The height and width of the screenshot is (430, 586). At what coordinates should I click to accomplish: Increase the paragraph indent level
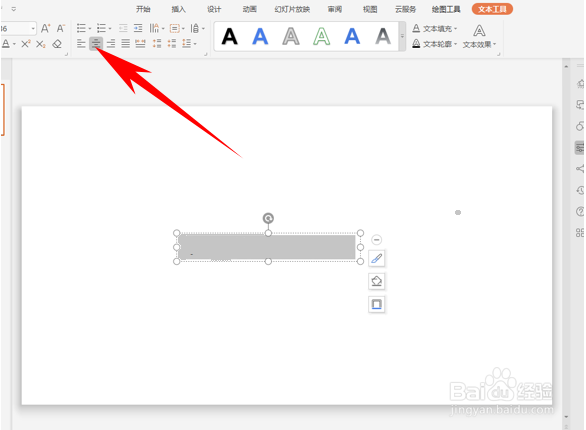click(138, 28)
